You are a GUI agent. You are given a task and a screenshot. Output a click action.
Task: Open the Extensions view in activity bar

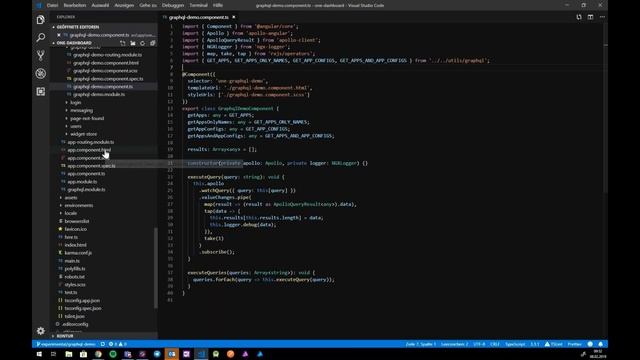click(x=40, y=91)
